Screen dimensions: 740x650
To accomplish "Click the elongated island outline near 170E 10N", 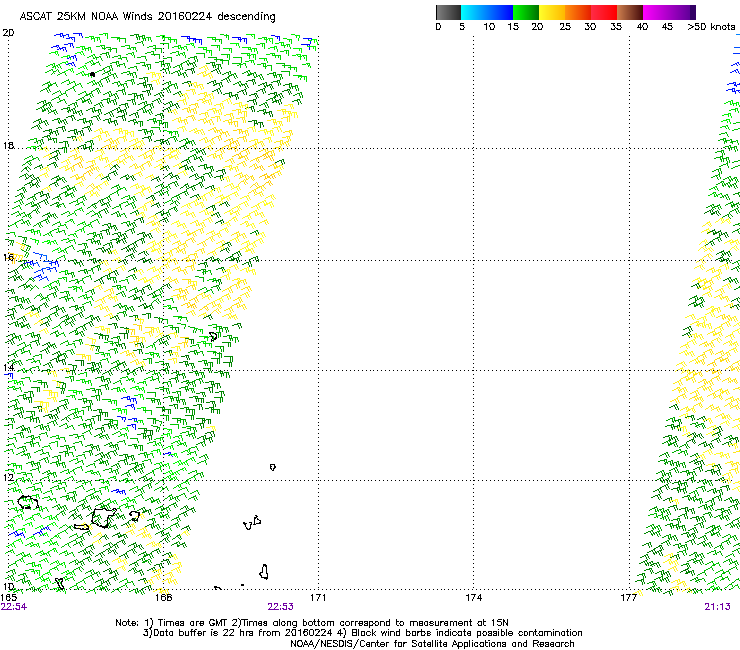I will click(264, 572).
